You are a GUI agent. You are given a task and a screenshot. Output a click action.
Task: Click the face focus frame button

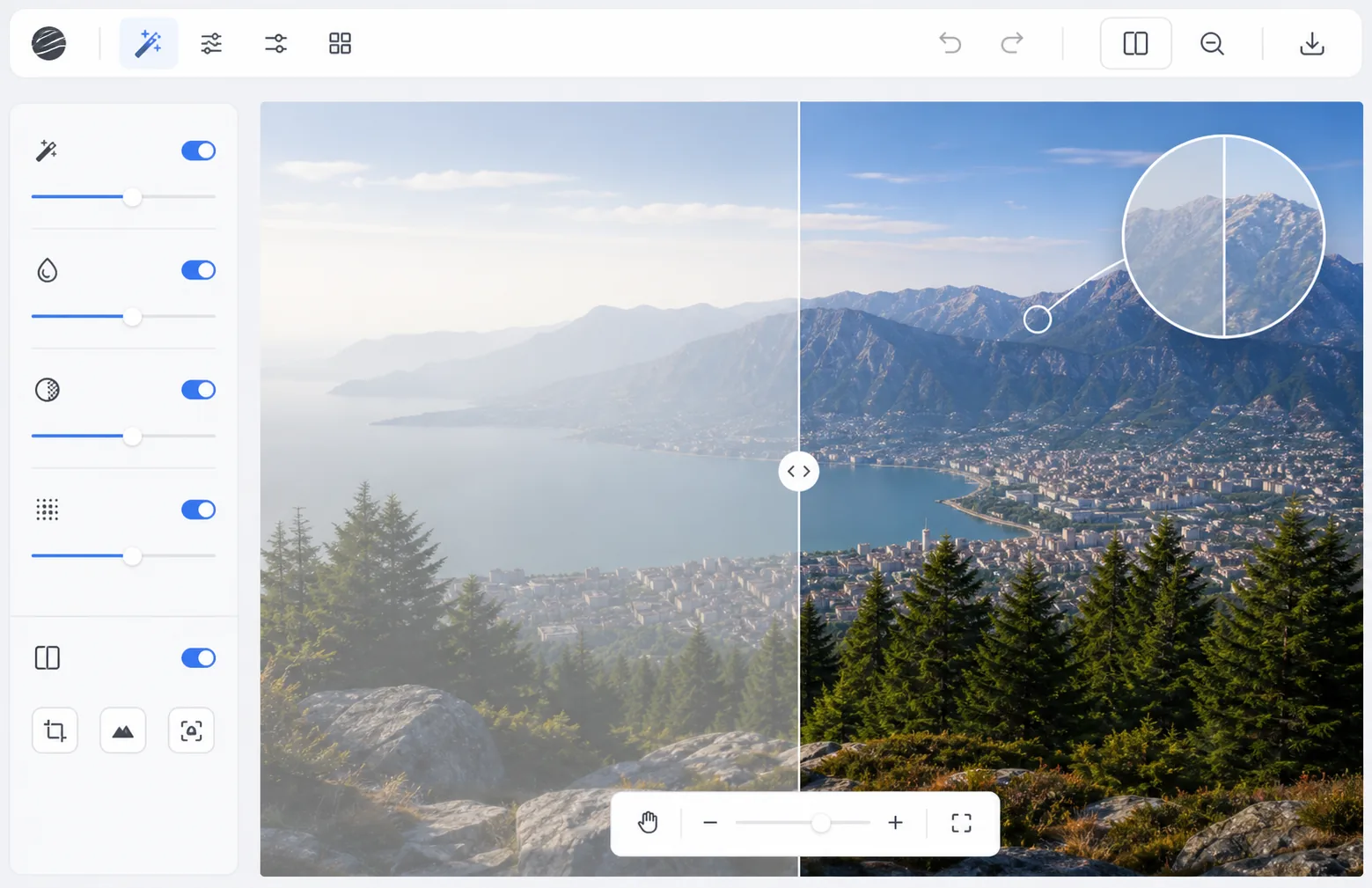tap(191, 730)
